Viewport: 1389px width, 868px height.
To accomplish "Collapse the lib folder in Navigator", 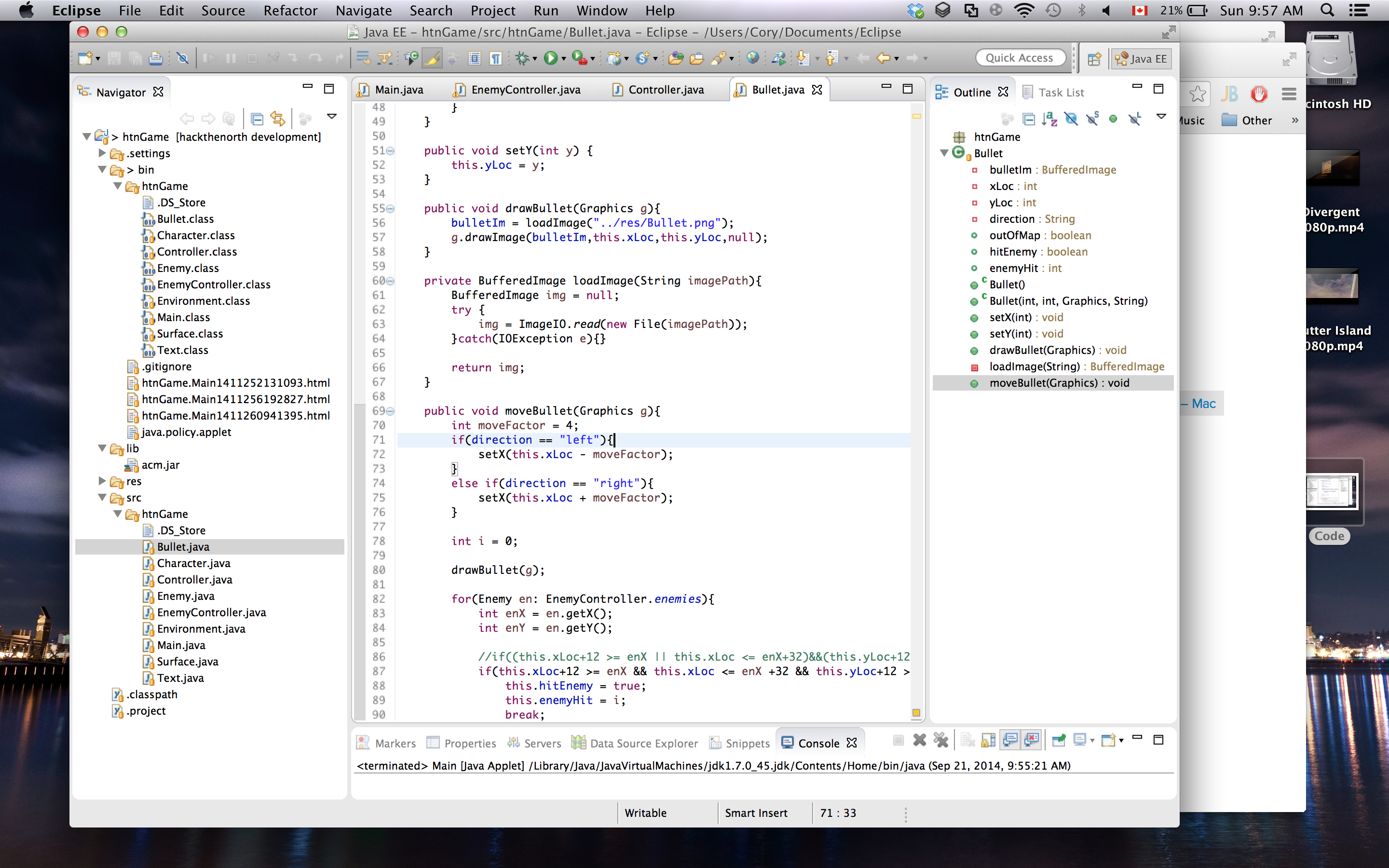I will click(x=102, y=448).
